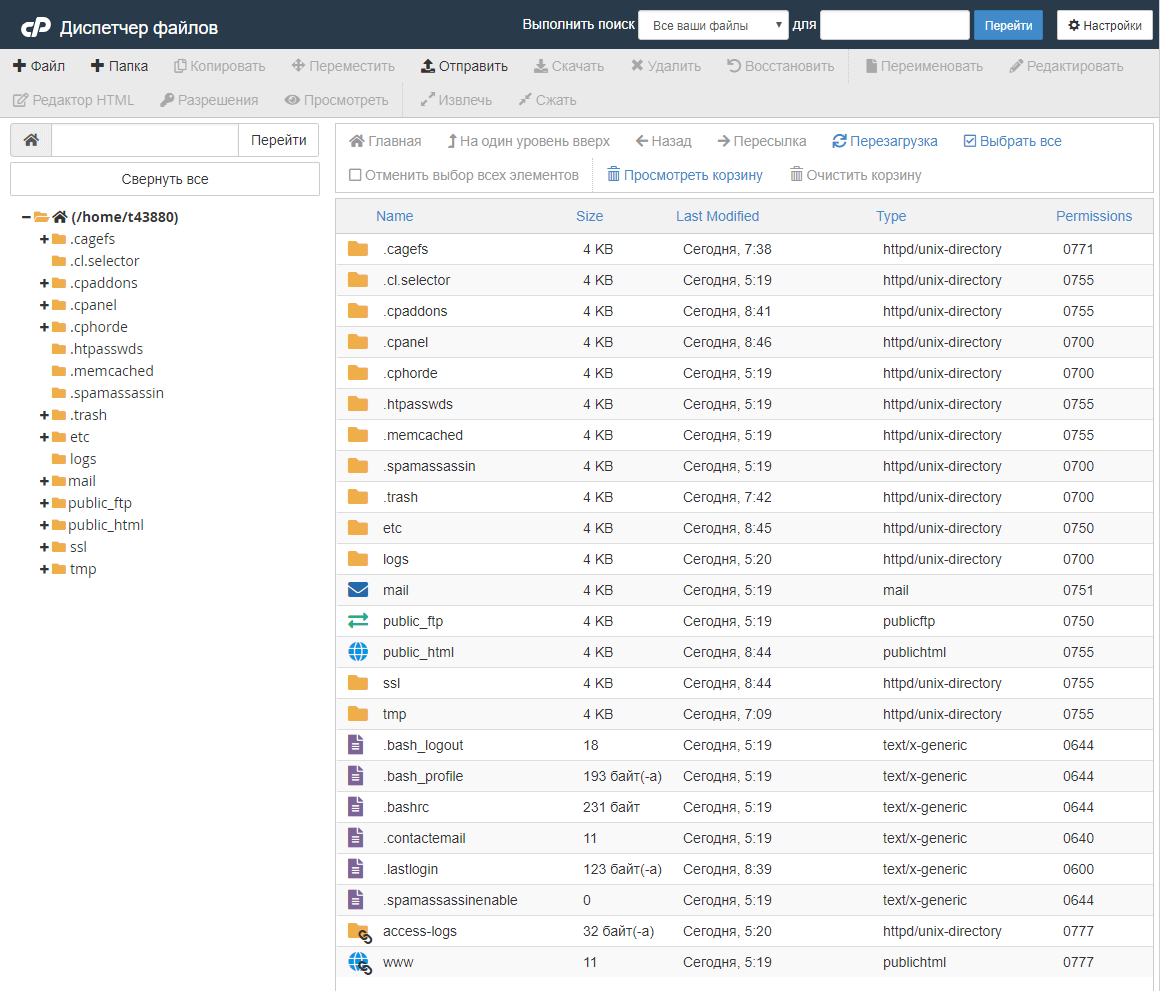
Task: Create a new folder with Папка
Action: (119, 66)
